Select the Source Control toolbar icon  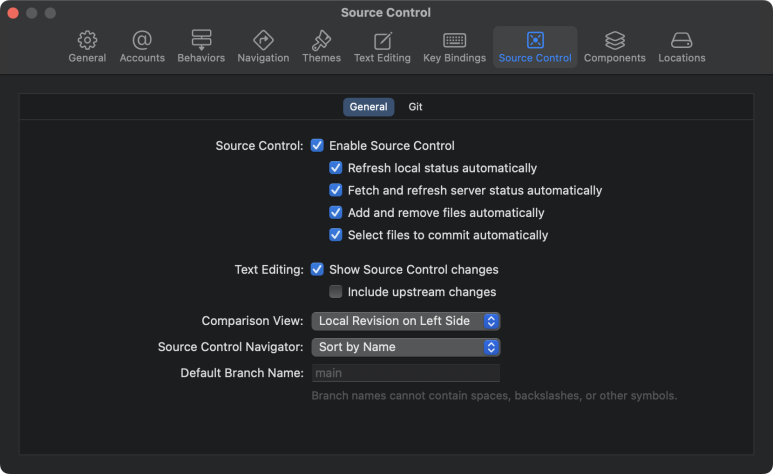coord(535,40)
